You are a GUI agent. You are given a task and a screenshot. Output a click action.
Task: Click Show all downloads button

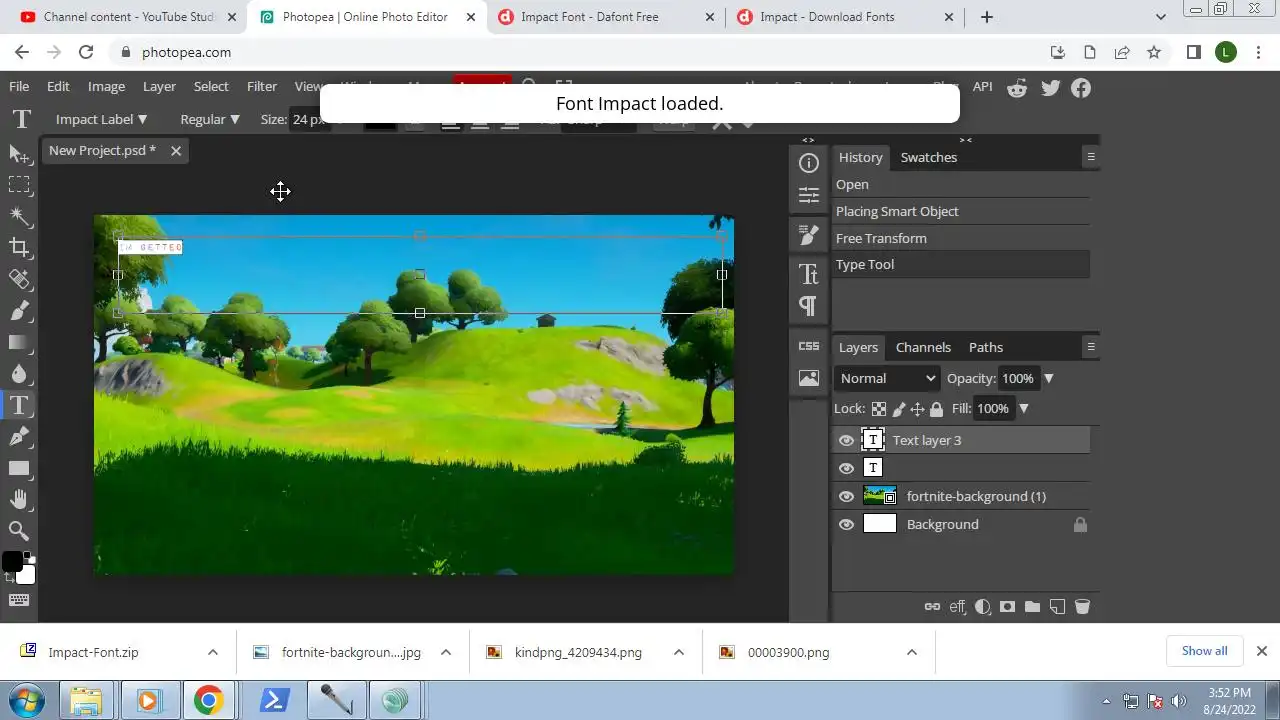1204,651
